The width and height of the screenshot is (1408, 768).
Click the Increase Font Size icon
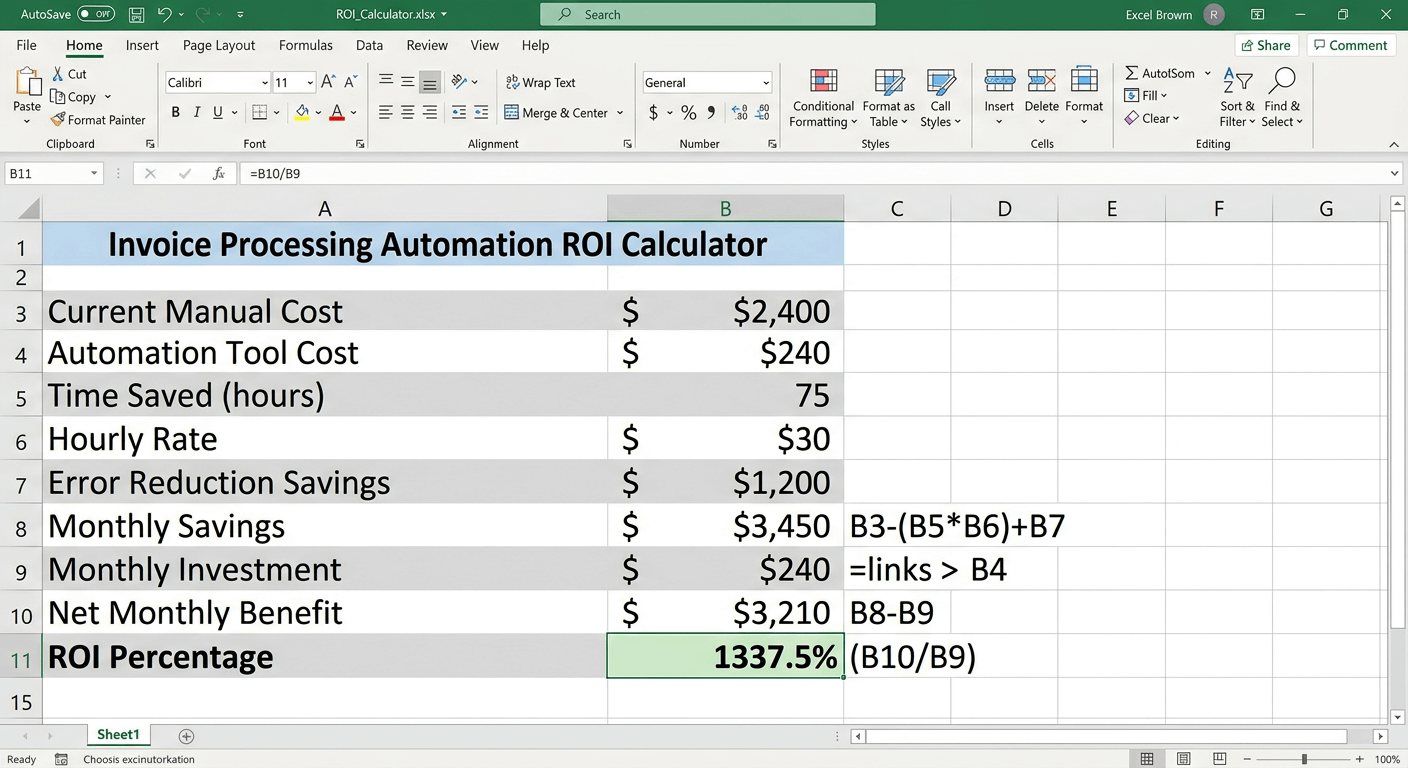coord(329,83)
